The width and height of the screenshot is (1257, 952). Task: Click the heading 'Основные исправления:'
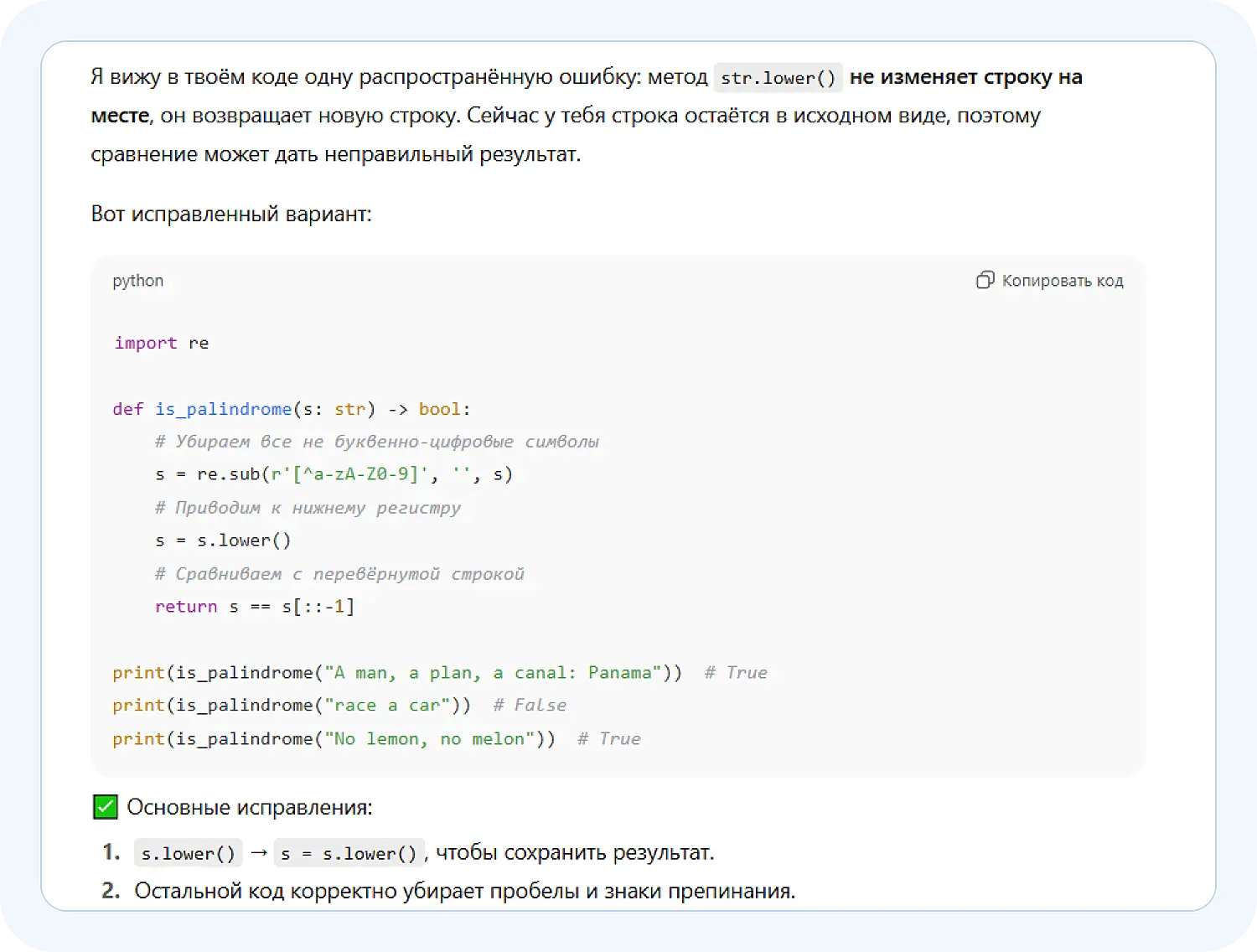coord(250,807)
